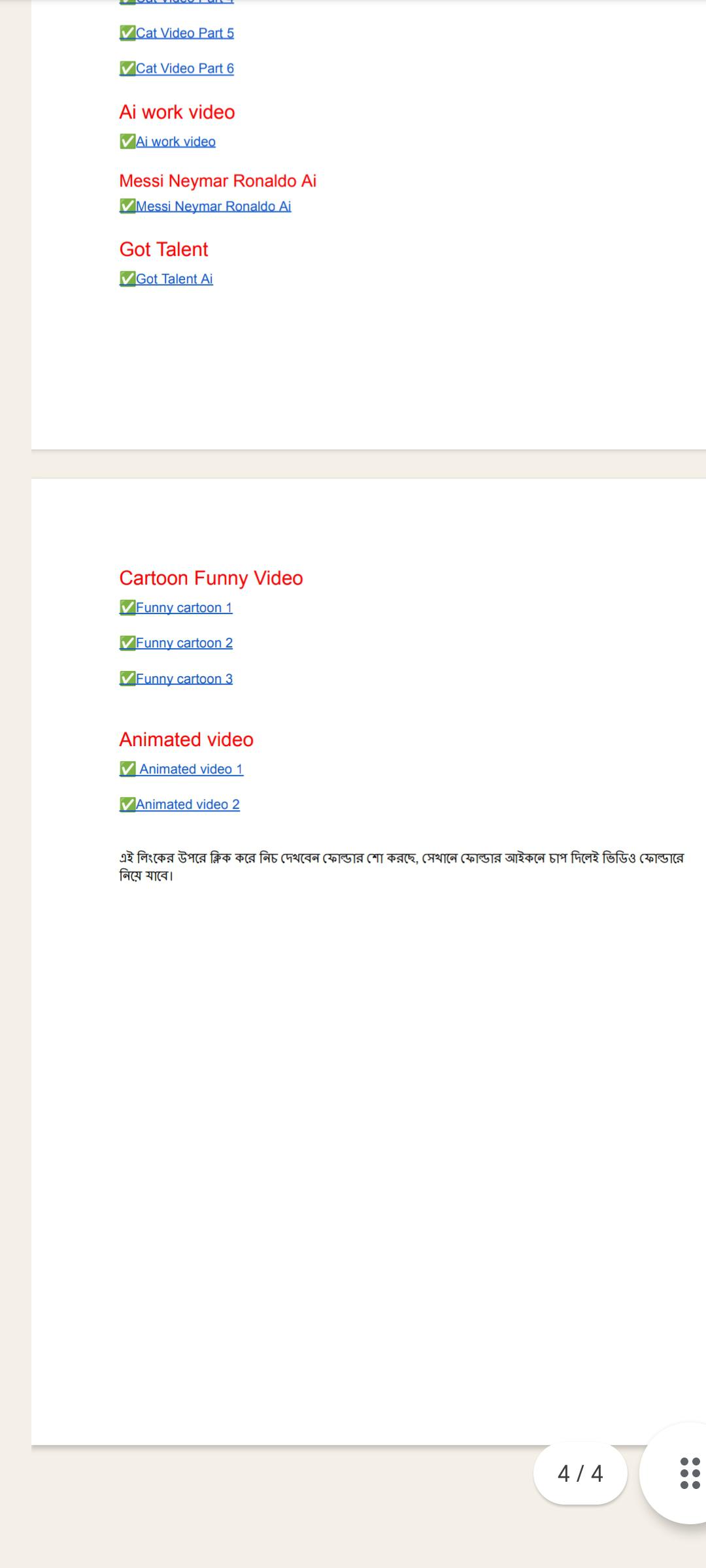Click the green checkmark beside Ai work video link
The width and height of the screenshot is (706, 1568).
point(127,141)
